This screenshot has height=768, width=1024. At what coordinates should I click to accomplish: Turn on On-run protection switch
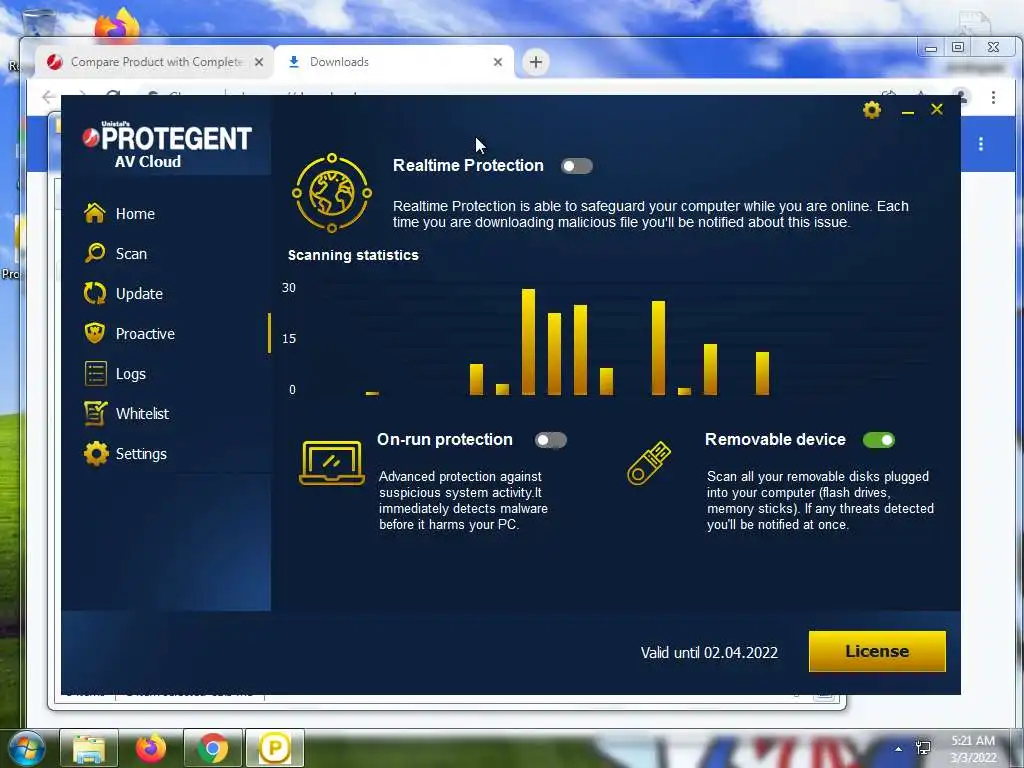[x=551, y=440]
